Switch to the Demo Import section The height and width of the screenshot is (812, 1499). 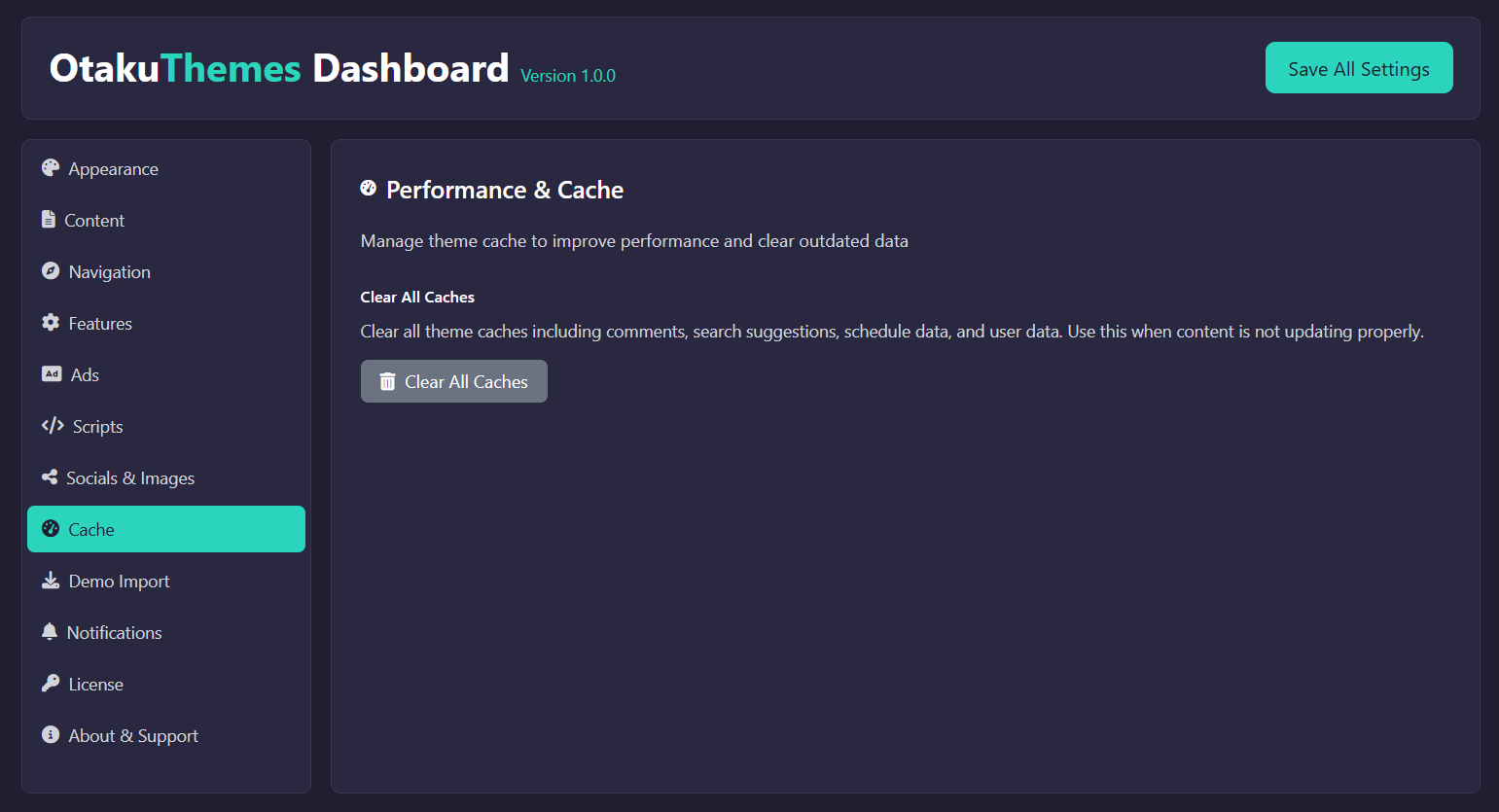coord(118,580)
